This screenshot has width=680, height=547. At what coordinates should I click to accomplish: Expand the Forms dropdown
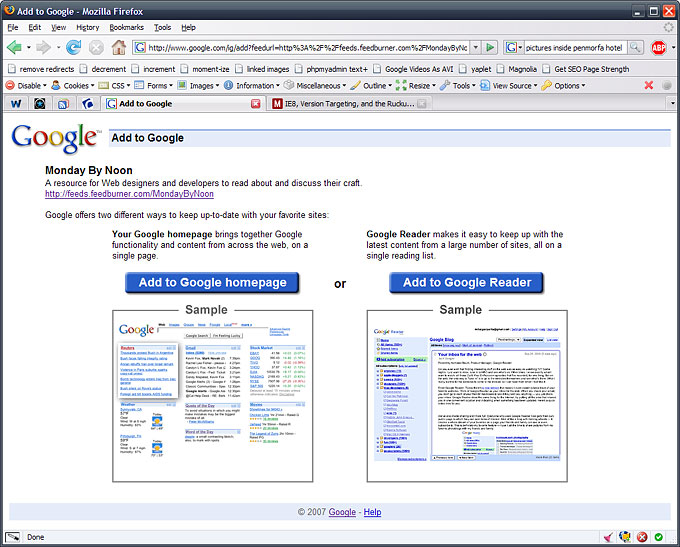154,85
